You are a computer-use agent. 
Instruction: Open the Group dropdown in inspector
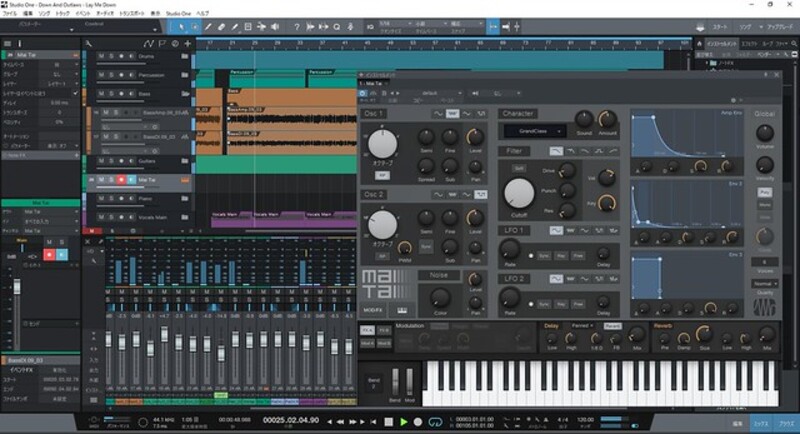coord(60,74)
